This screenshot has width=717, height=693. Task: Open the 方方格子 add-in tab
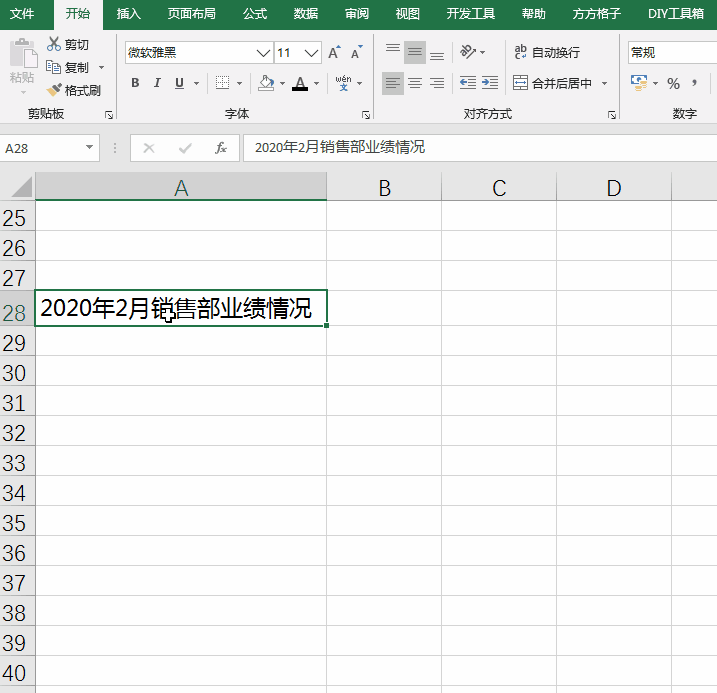point(597,14)
